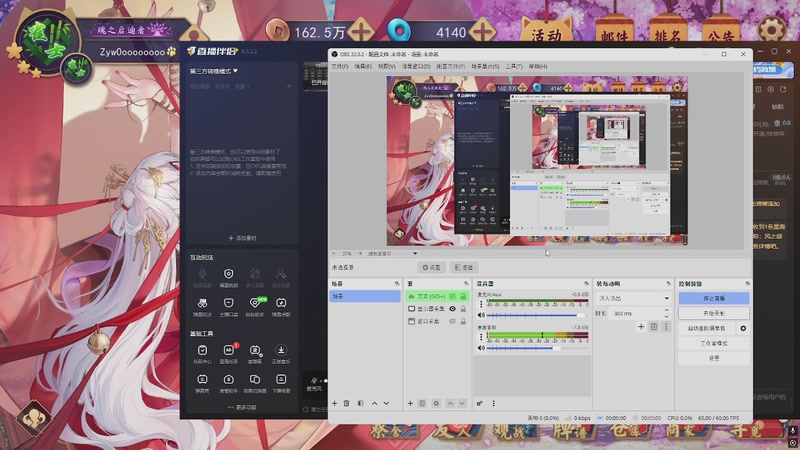
Task: Open the View (V) menu in OBS
Action: click(x=387, y=66)
